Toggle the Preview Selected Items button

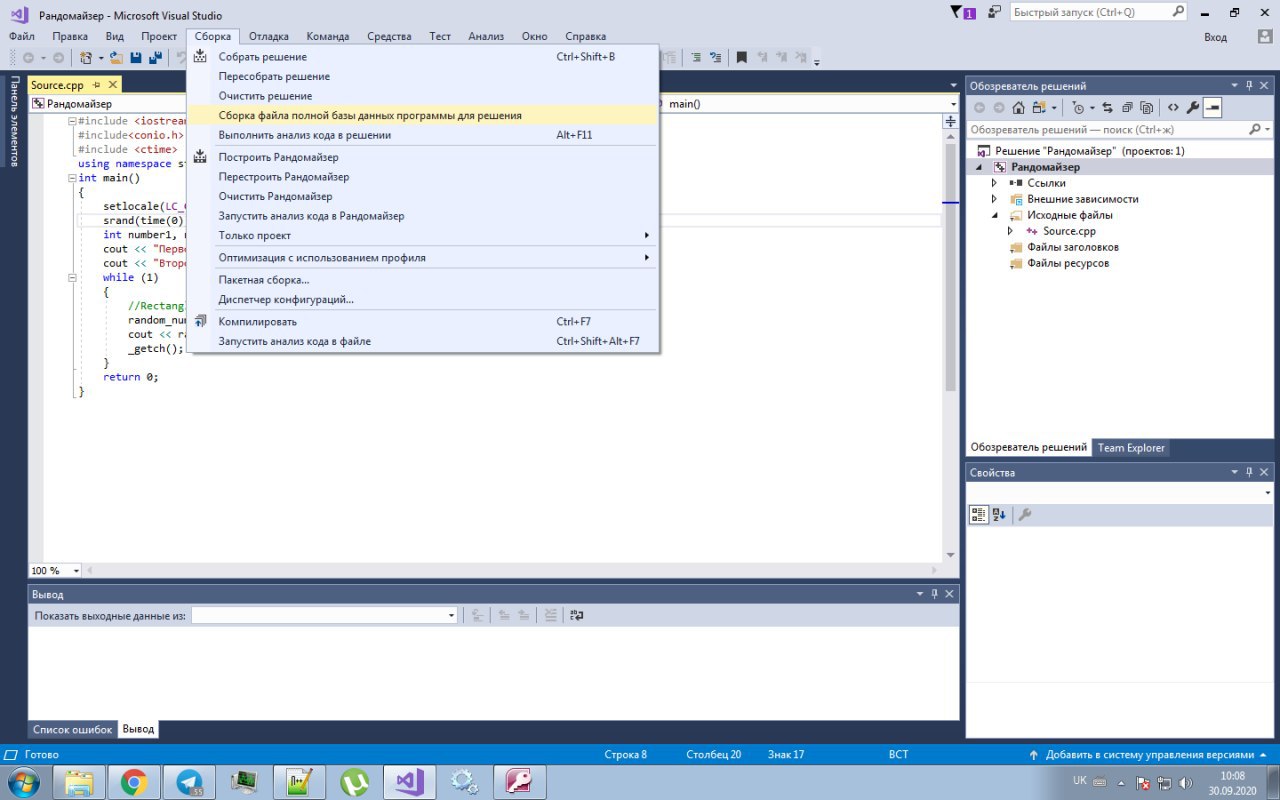(x=1212, y=108)
